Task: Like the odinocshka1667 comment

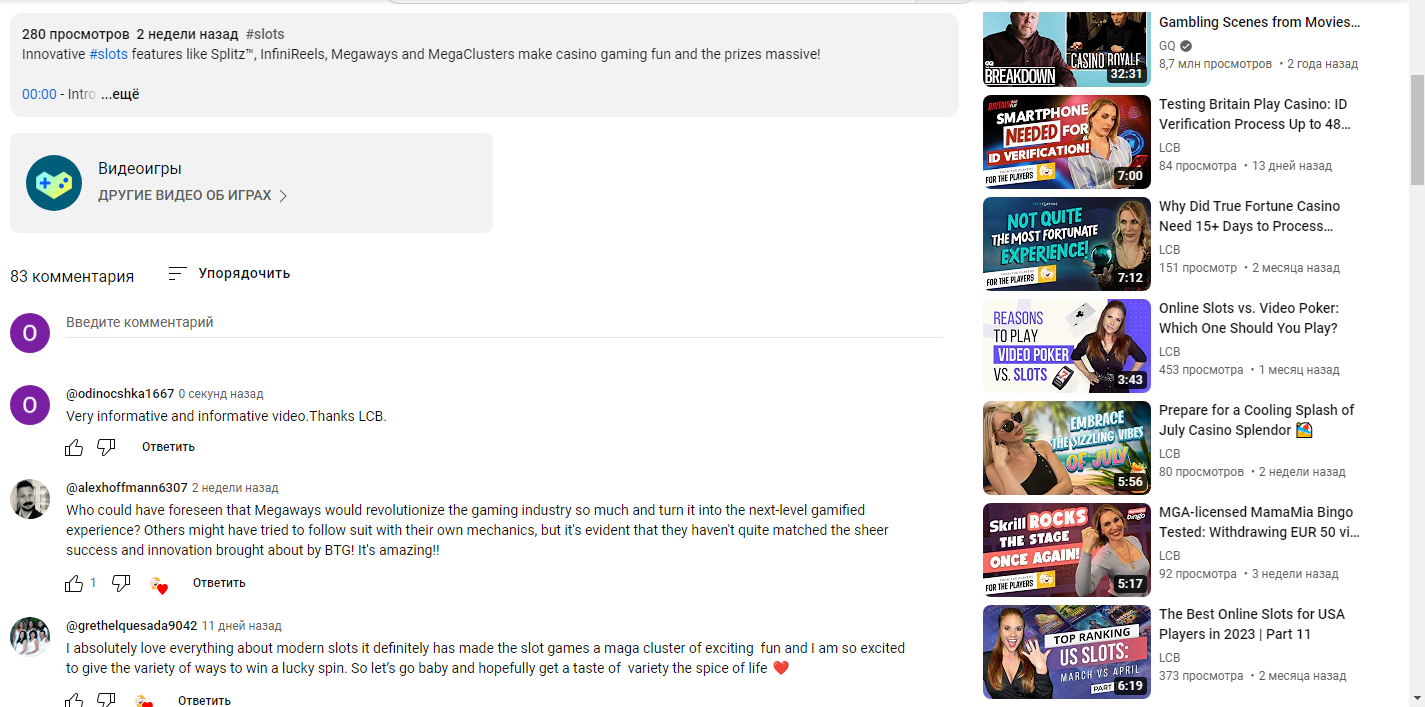Action: click(x=75, y=447)
